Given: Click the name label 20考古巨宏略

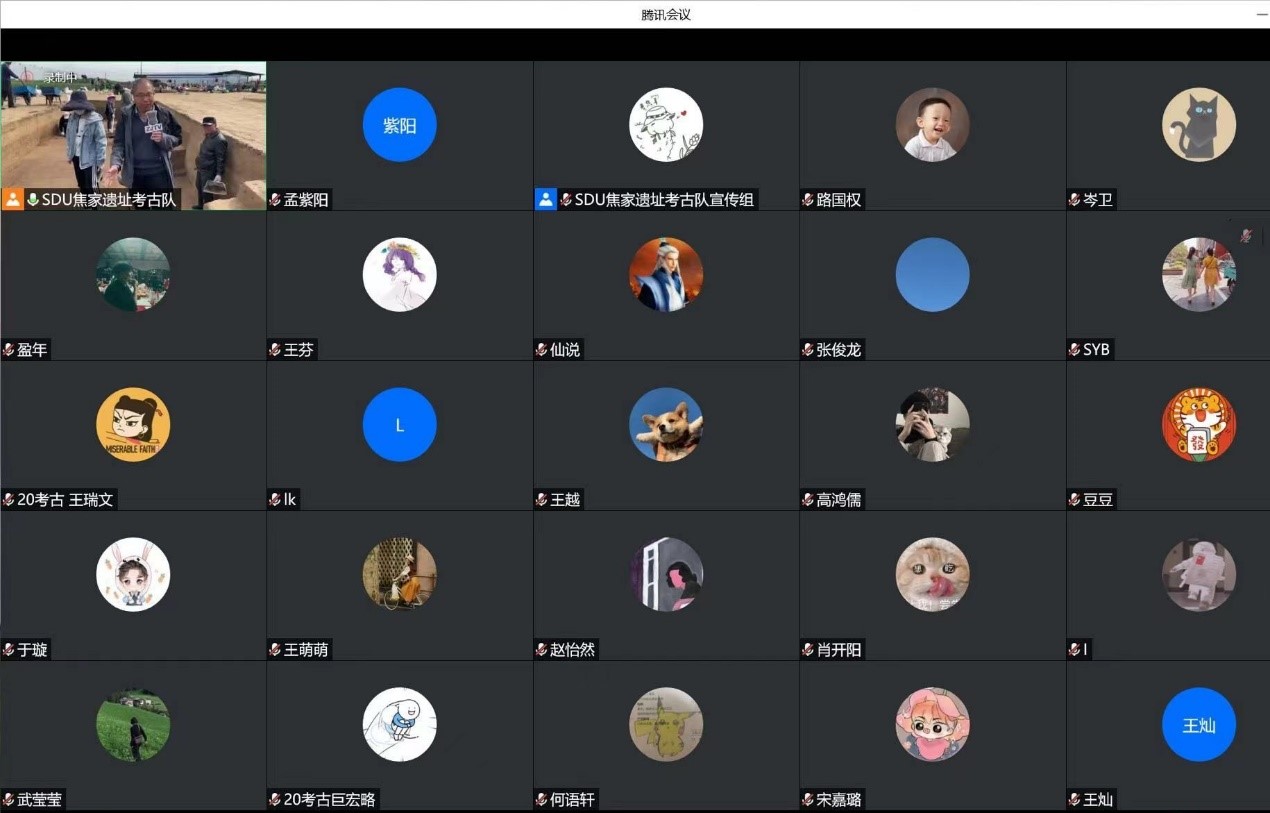Looking at the screenshot, I should [330, 800].
